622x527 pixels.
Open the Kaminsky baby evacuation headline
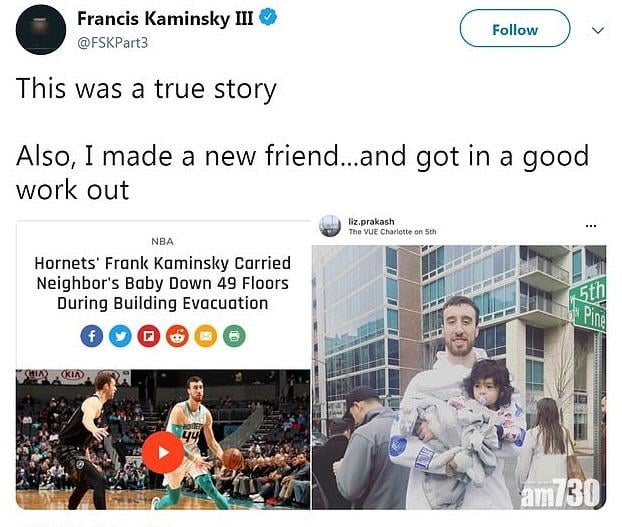tap(162, 283)
